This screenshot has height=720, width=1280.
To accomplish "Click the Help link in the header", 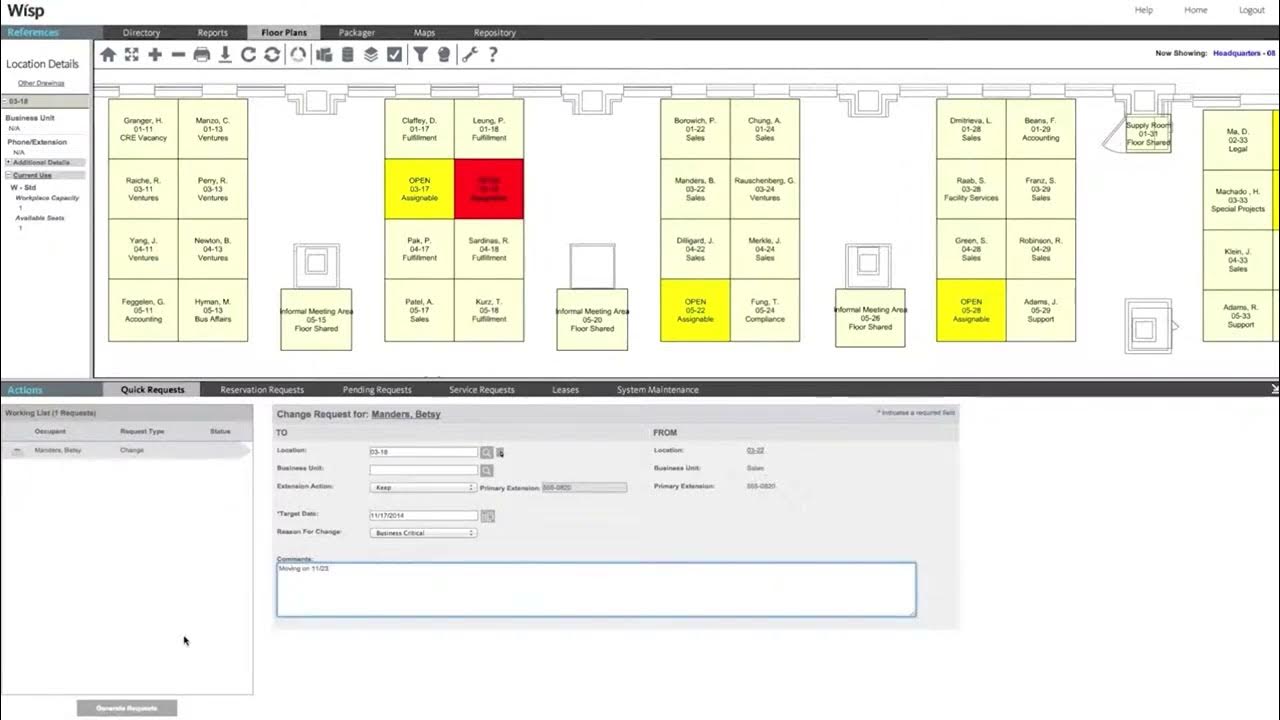I will coord(1143,10).
